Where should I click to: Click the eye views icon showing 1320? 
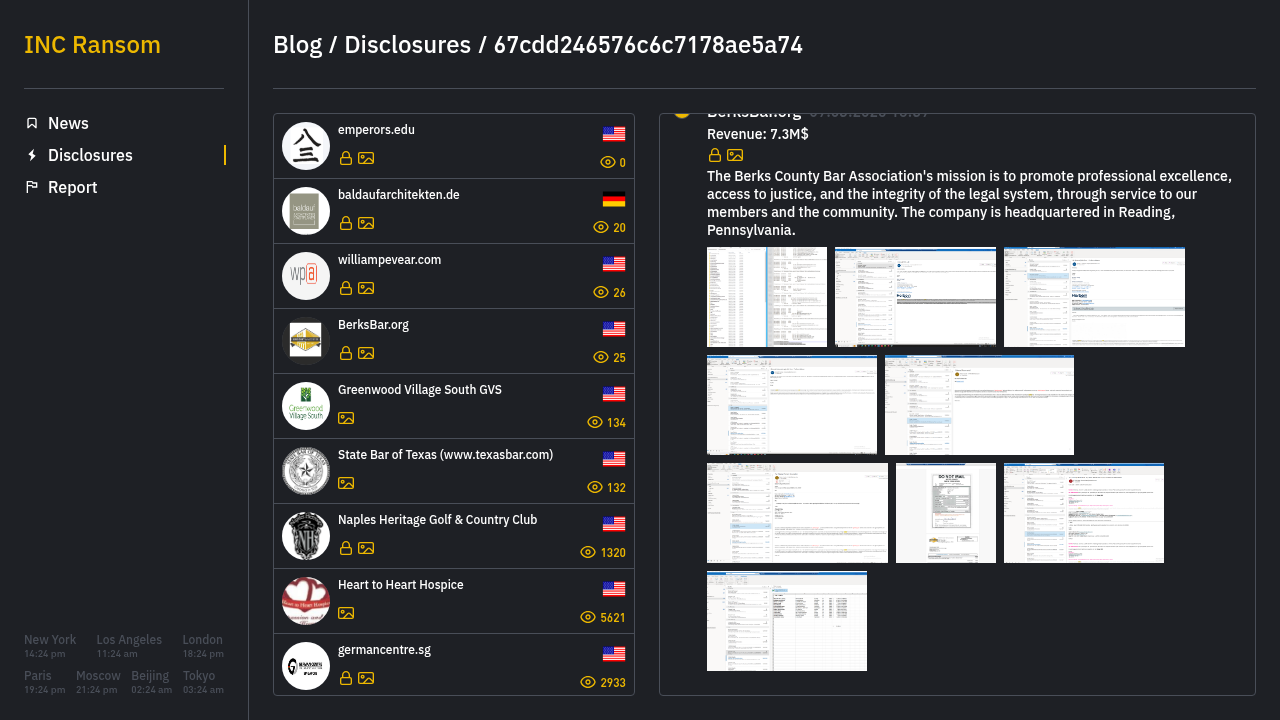[588, 552]
